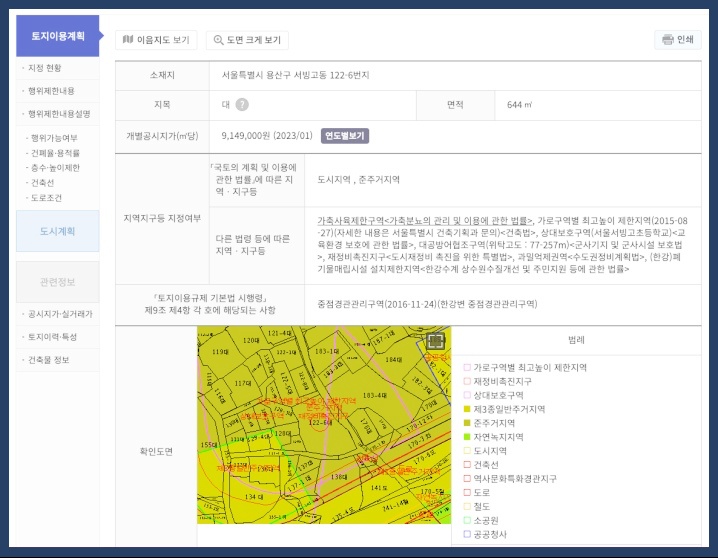The width and height of the screenshot is (718, 558).
Task: Click the 준주거지역 legend swatch
Action: pyautogui.click(x=467, y=423)
